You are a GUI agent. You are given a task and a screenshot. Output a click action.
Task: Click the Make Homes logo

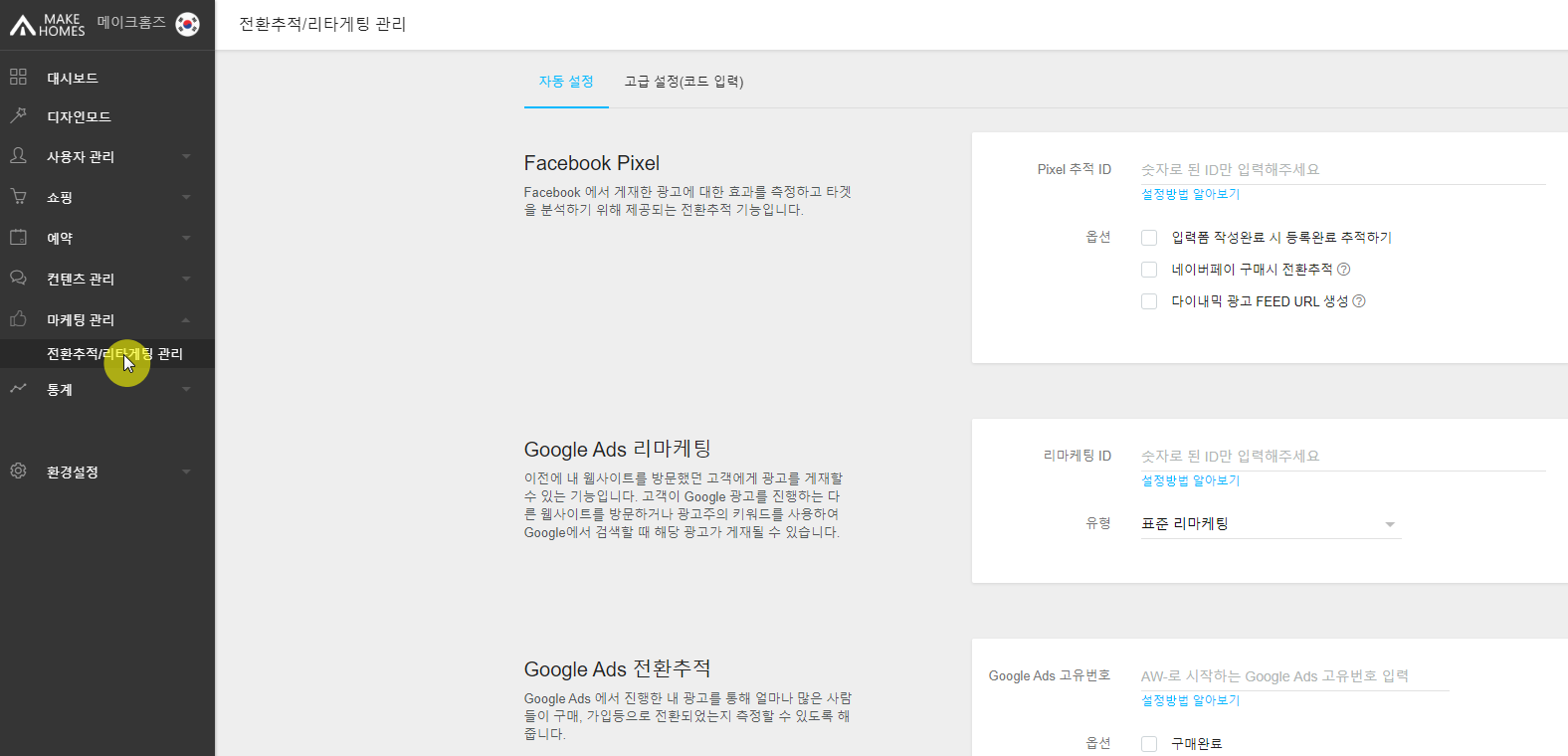click(x=47, y=25)
